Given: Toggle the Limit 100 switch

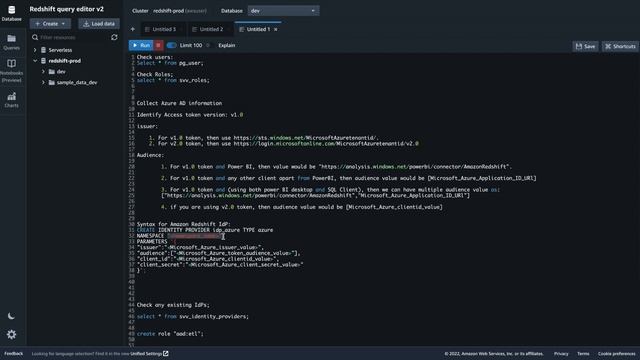Looking at the screenshot, I should pyautogui.click(x=172, y=45).
